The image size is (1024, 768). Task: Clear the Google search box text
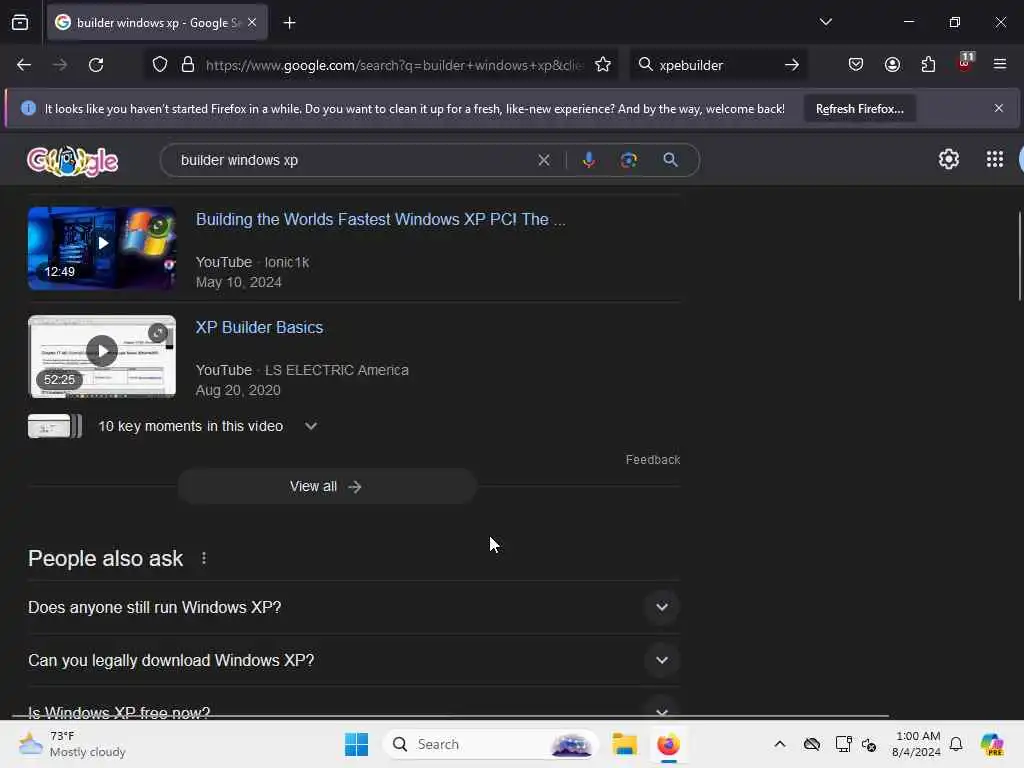(543, 160)
